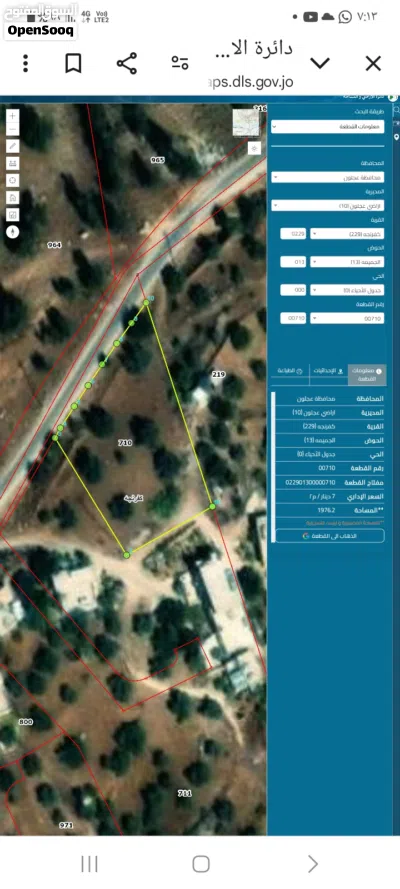
Task: Select the pencil draw tool
Action: pos(12,146)
